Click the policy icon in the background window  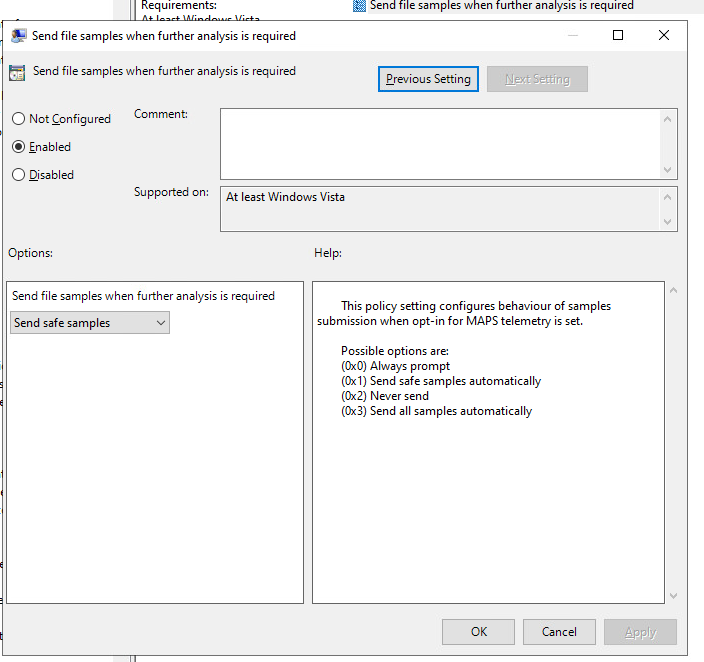click(x=360, y=5)
